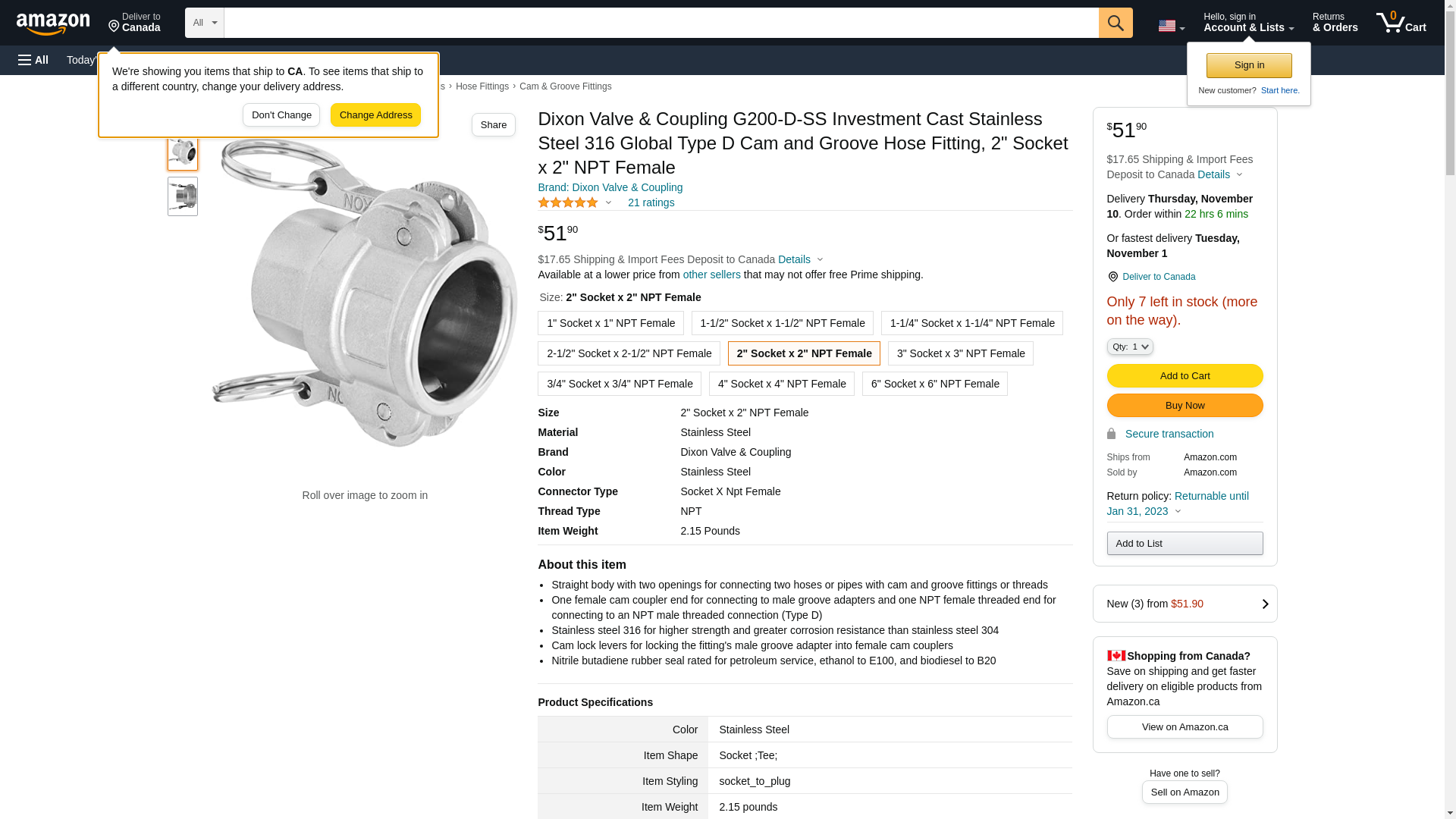This screenshot has width=1456, height=819.
Task: Click the Add to Cart button
Action: (x=1185, y=376)
